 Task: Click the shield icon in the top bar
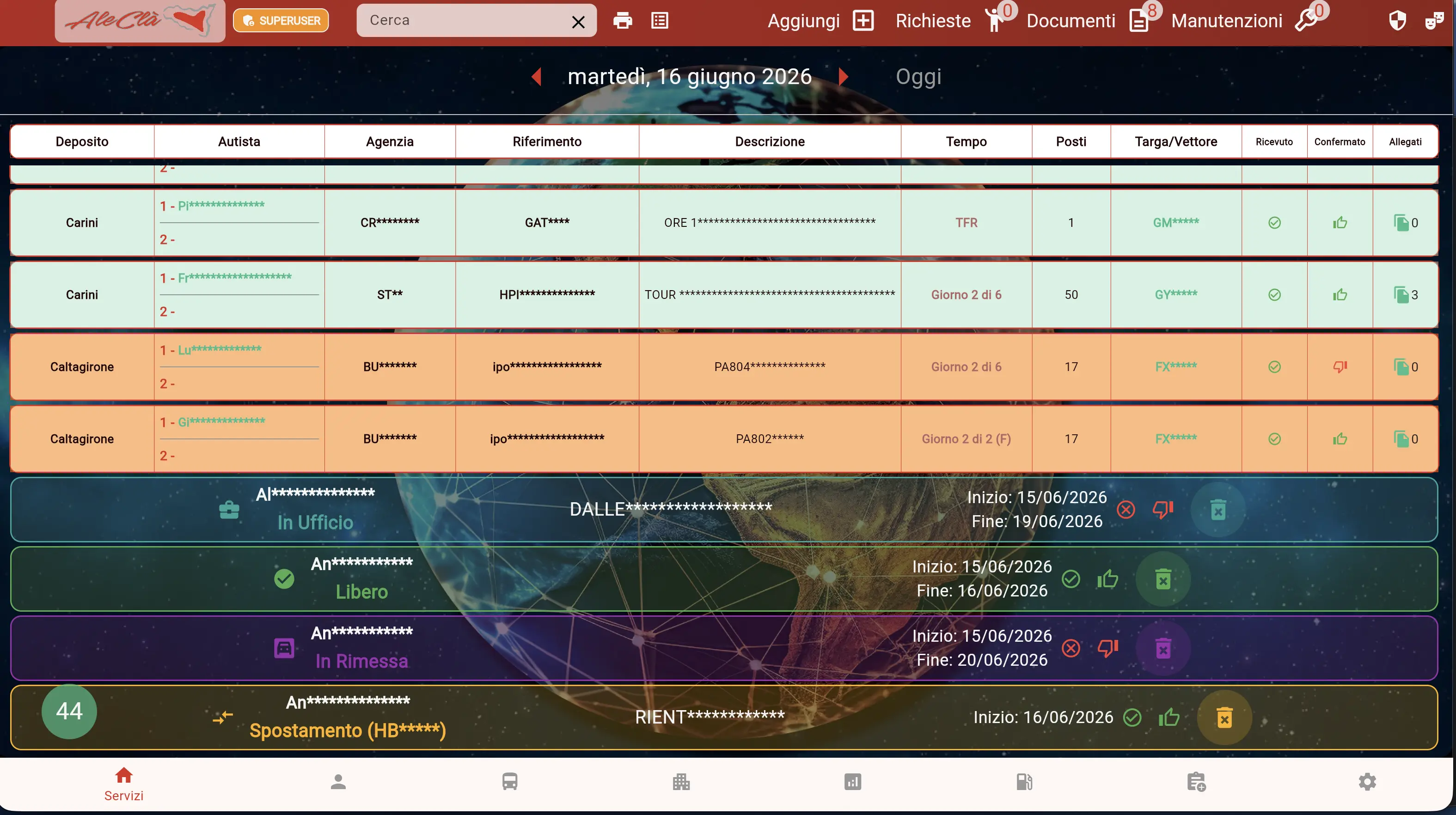tap(1397, 21)
